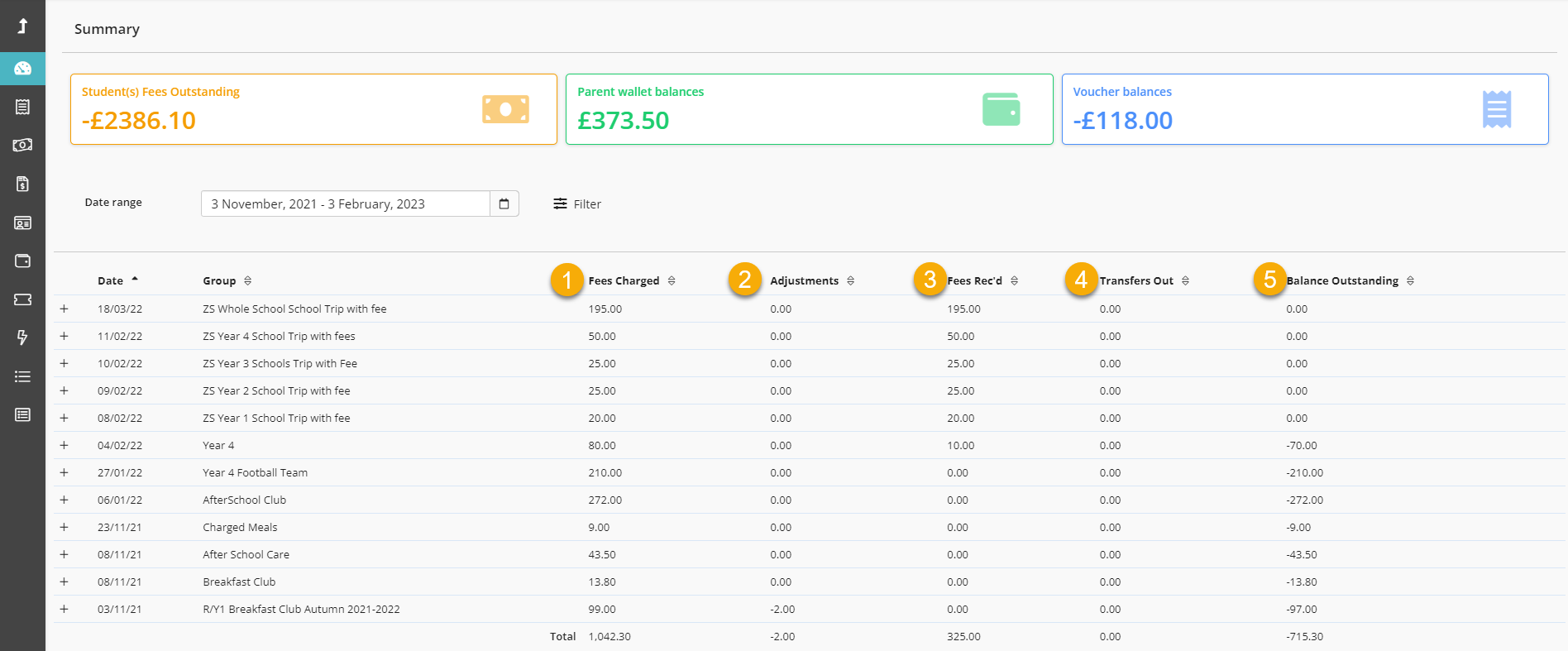Screen dimensions: 1568x651
Task: Open the receipt icon in the sidebar
Action: (x=22, y=107)
